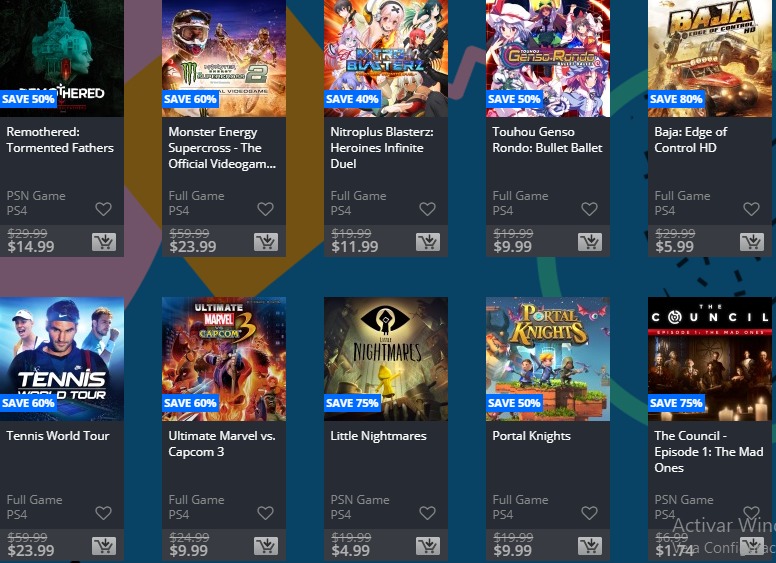Open The Council - Episode 1 title link
The width and height of the screenshot is (776, 563).
(x=709, y=452)
